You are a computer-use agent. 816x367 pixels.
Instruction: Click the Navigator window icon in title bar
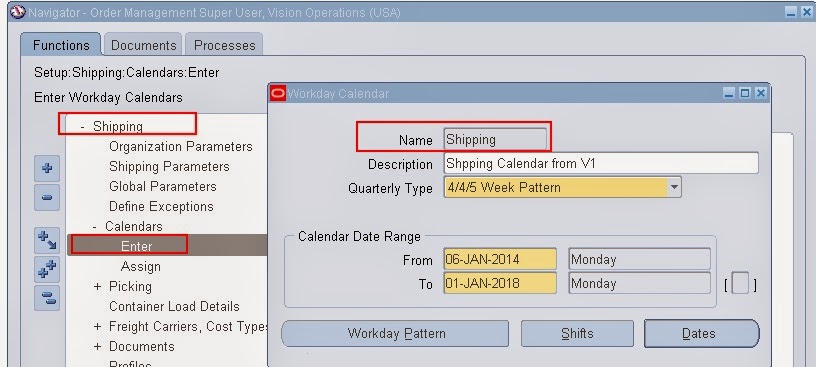[18, 12]
